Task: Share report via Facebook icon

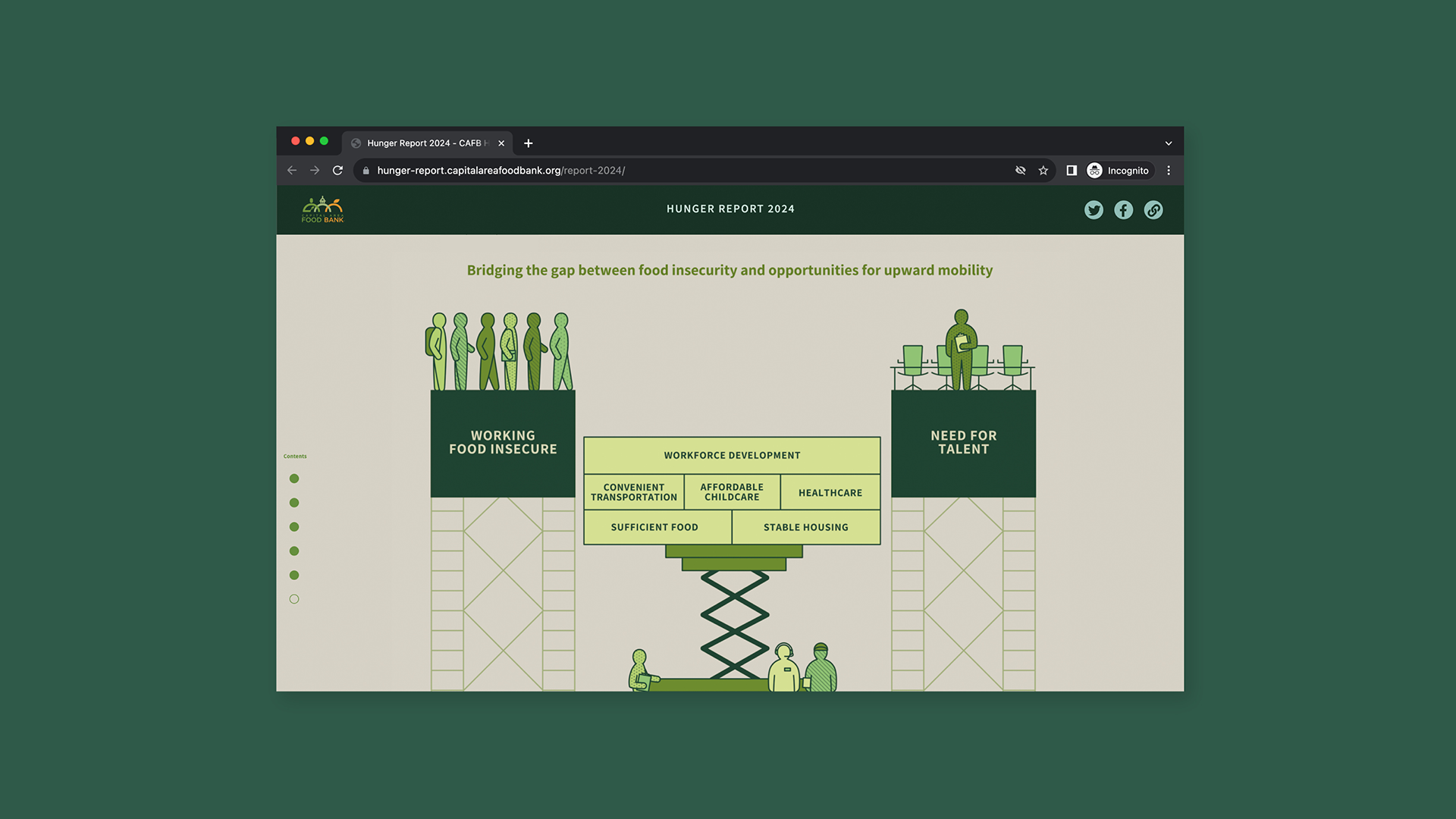Action: [1123, 210]
